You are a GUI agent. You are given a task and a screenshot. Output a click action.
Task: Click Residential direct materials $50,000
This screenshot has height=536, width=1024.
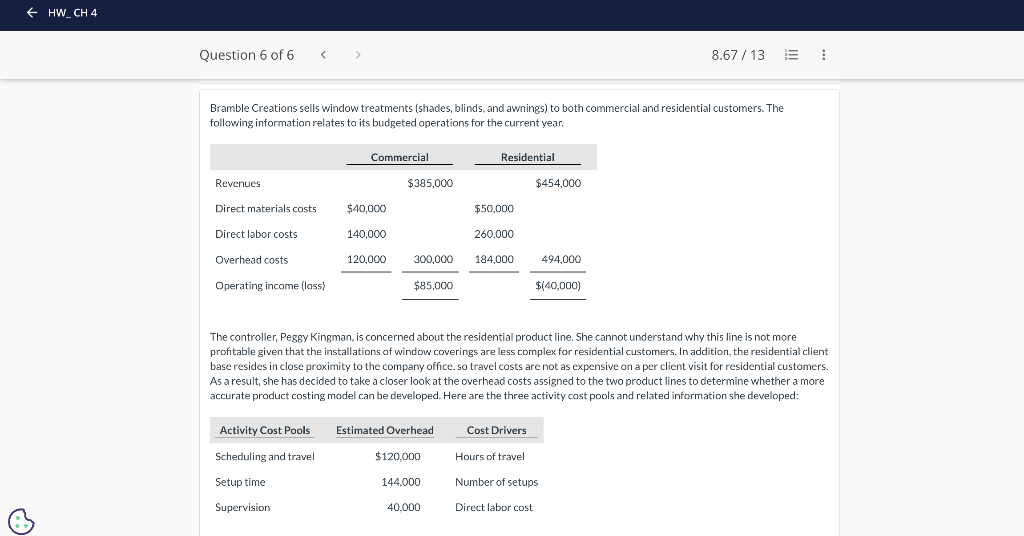[x=494, y=209]
